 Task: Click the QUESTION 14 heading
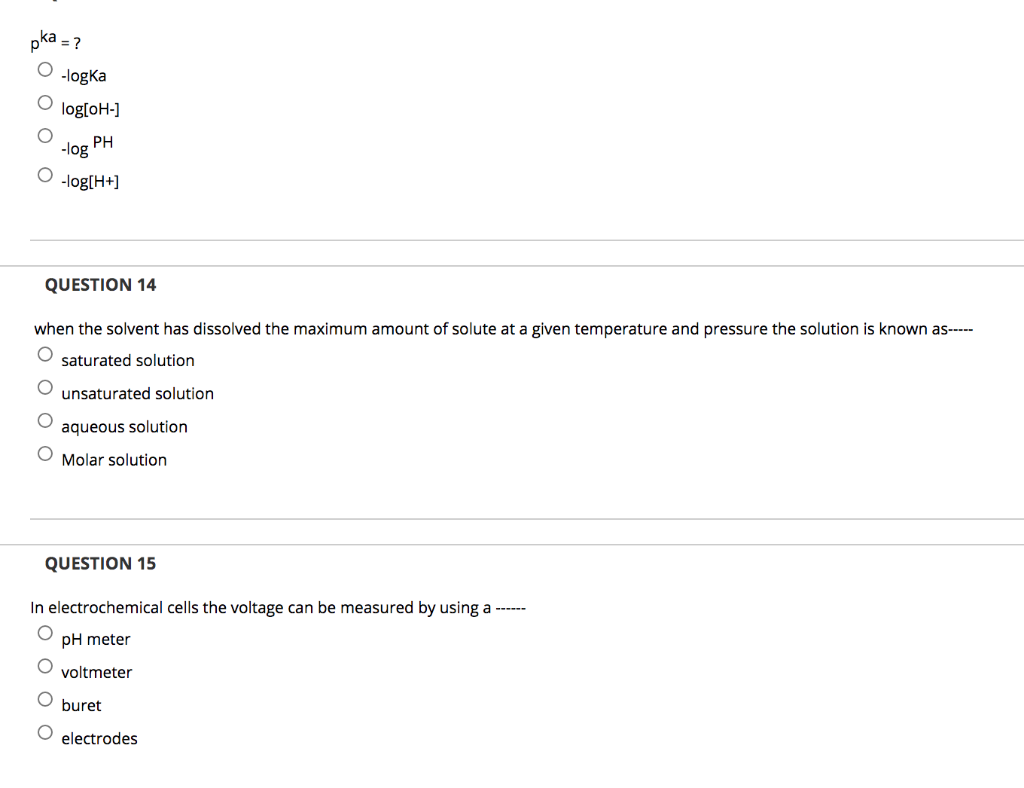click(100, 285)
